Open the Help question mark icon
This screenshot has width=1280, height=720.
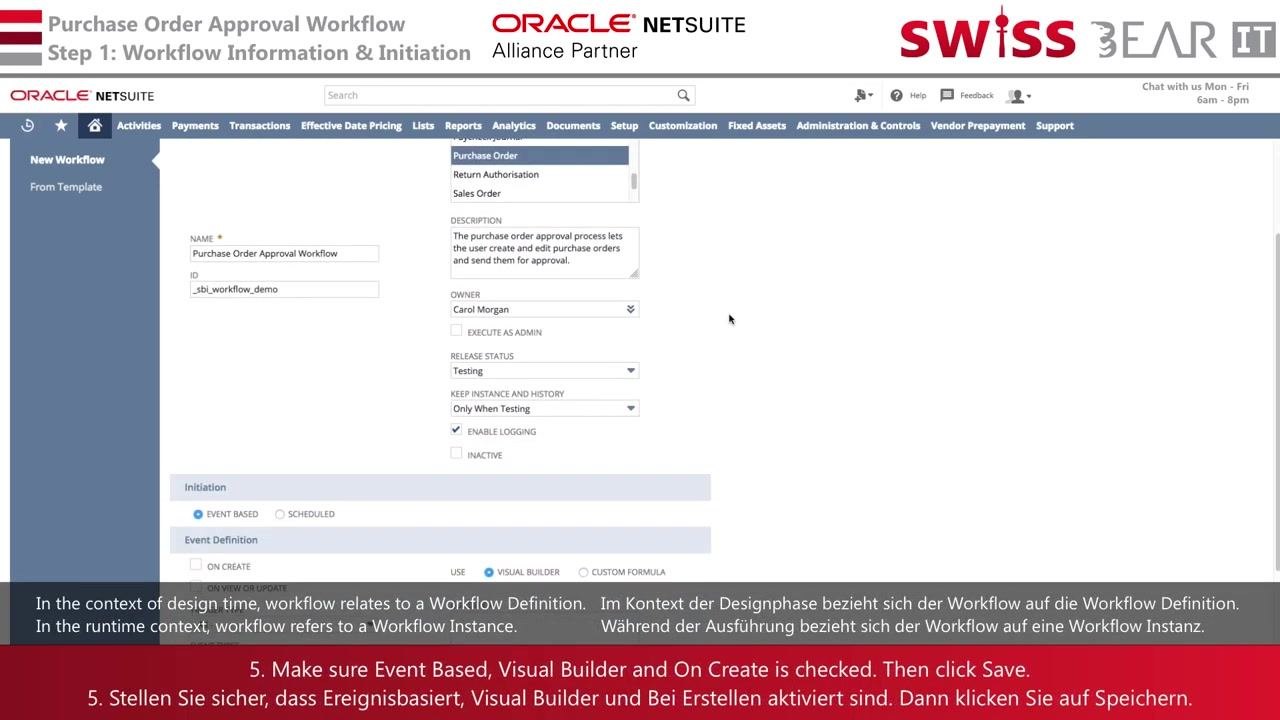[896, 96]
